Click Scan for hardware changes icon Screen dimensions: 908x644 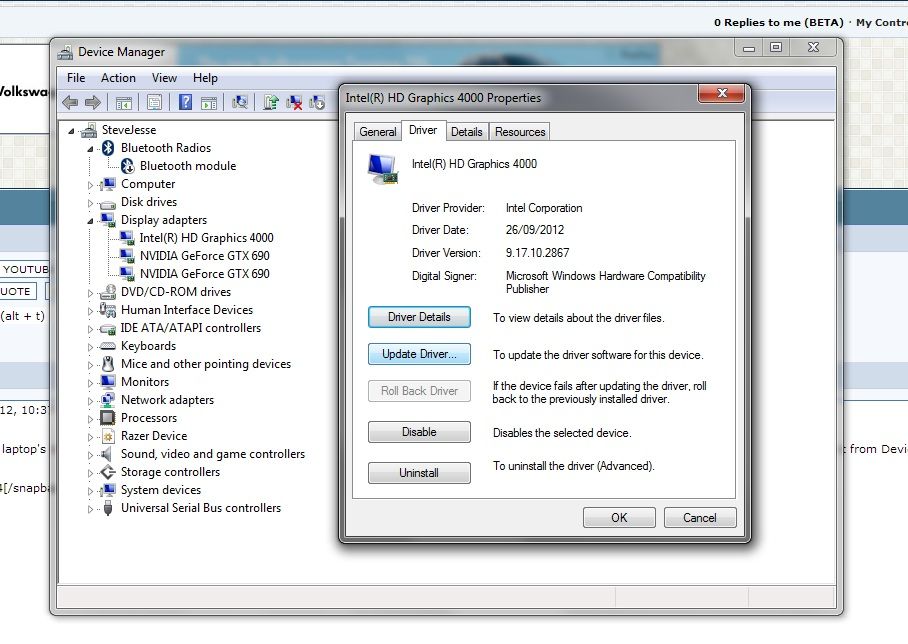point(240,102)
